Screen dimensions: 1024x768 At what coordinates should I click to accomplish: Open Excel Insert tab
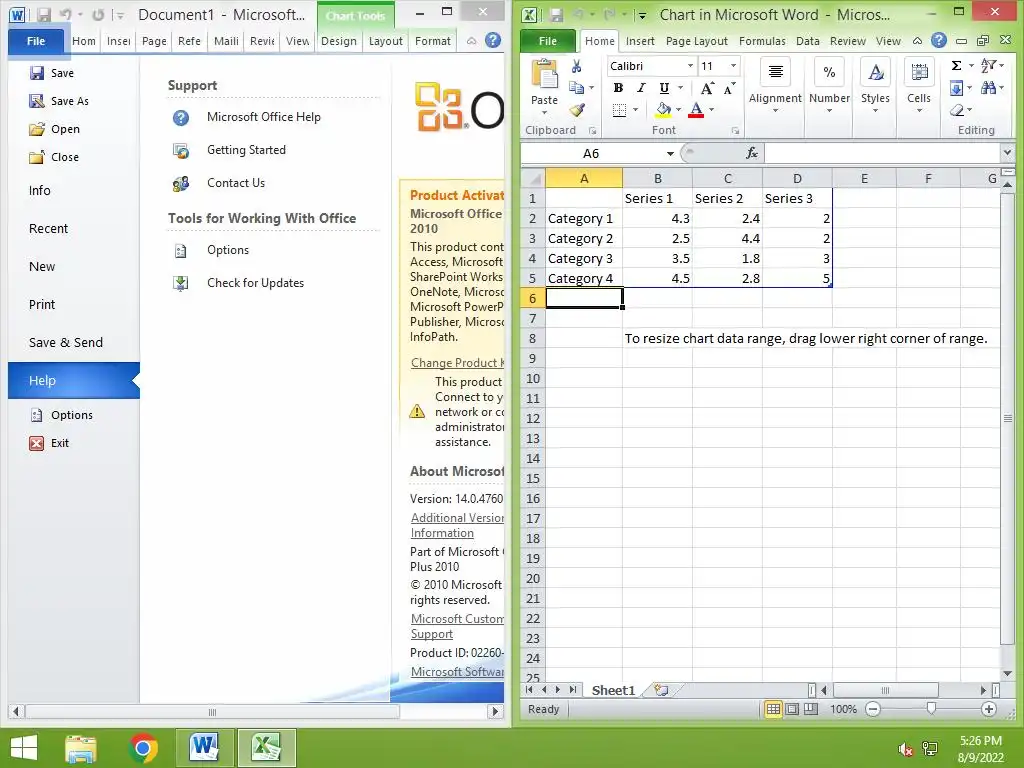pos(640,41)
